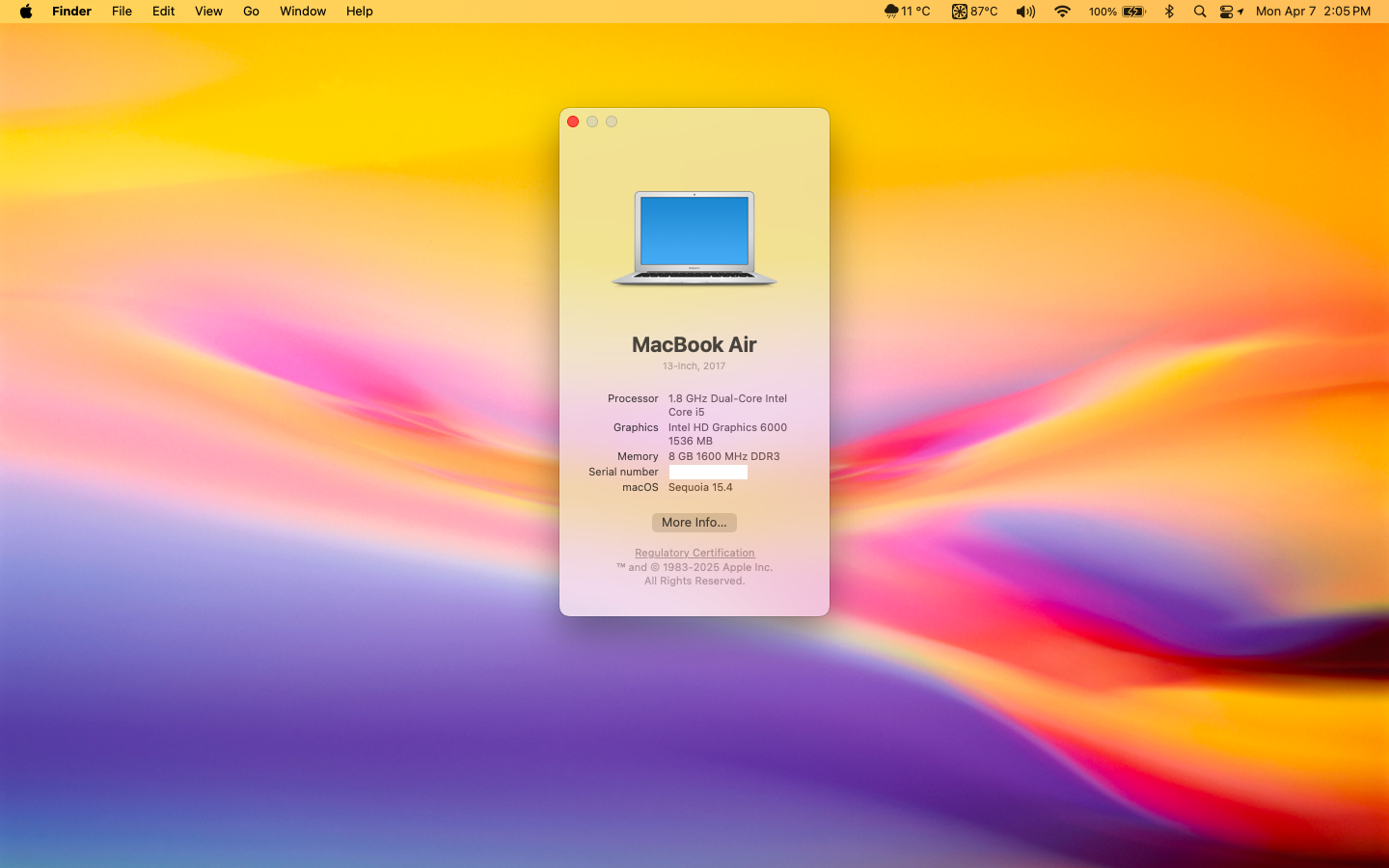Open the Edit menu

pos(163,12)
